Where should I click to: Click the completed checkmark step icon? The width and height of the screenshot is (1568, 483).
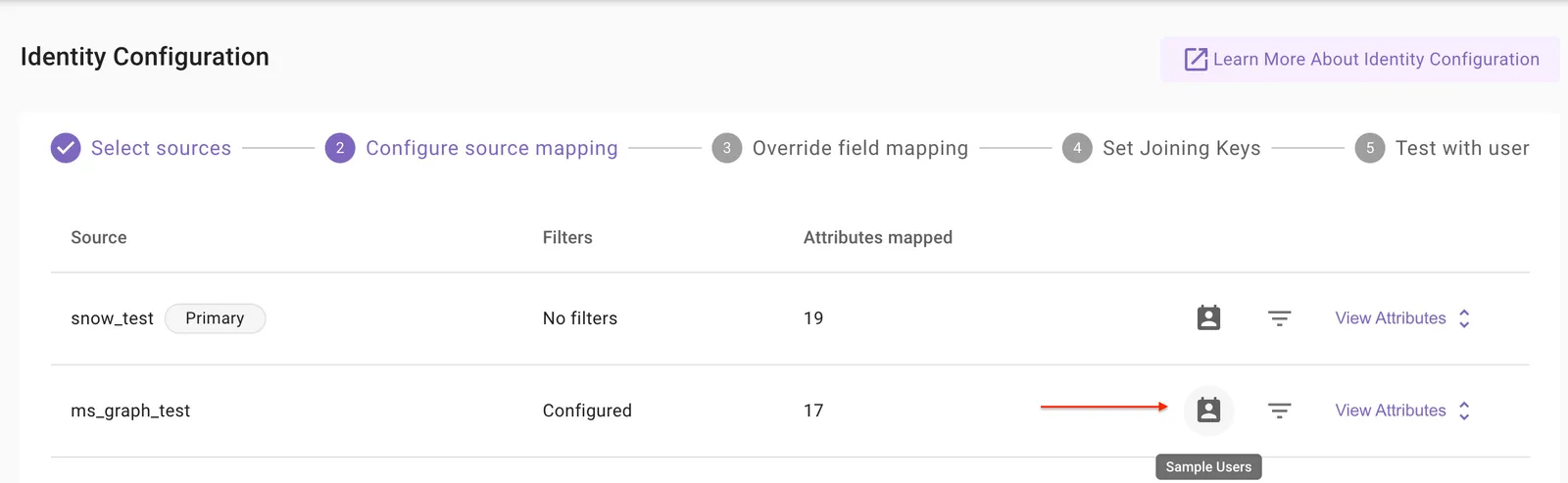tap(66, 148)
